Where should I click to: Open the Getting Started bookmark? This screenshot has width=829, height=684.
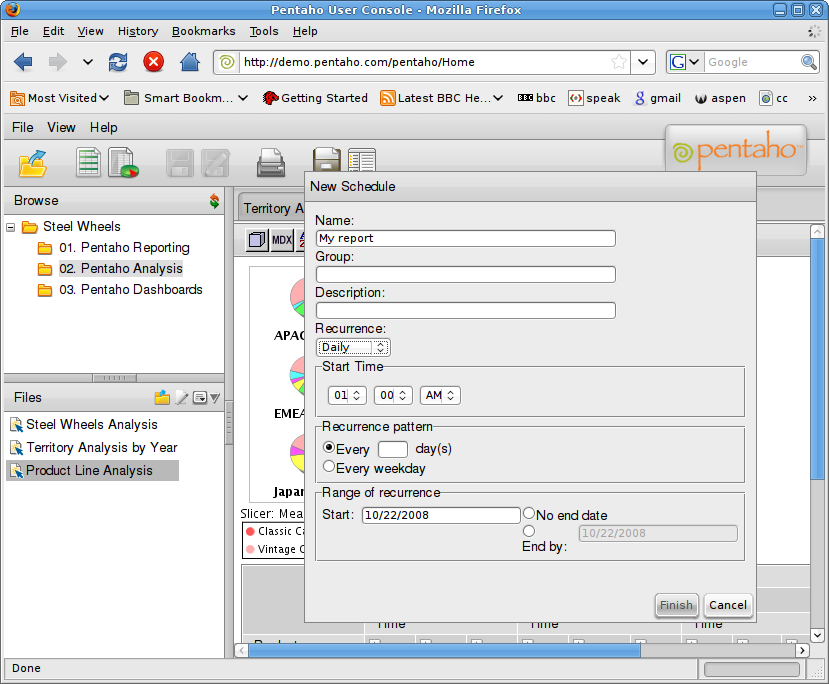(315, 98)
